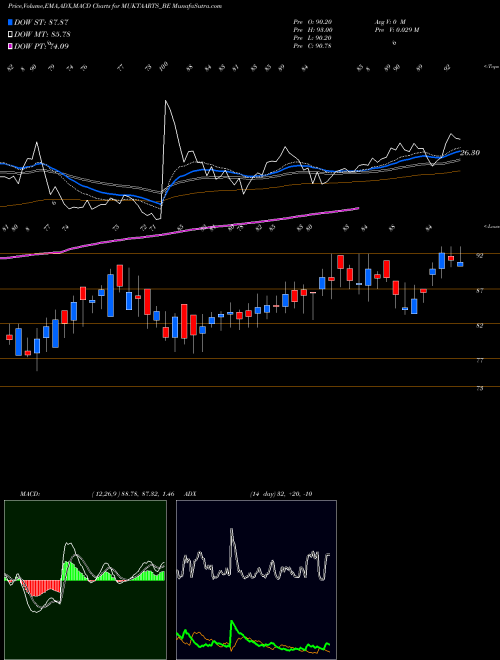The width and height of the screenshot is (500, 660).
Task: Click the last blue candlestick on the chart
Action: [x=460, y=264]
